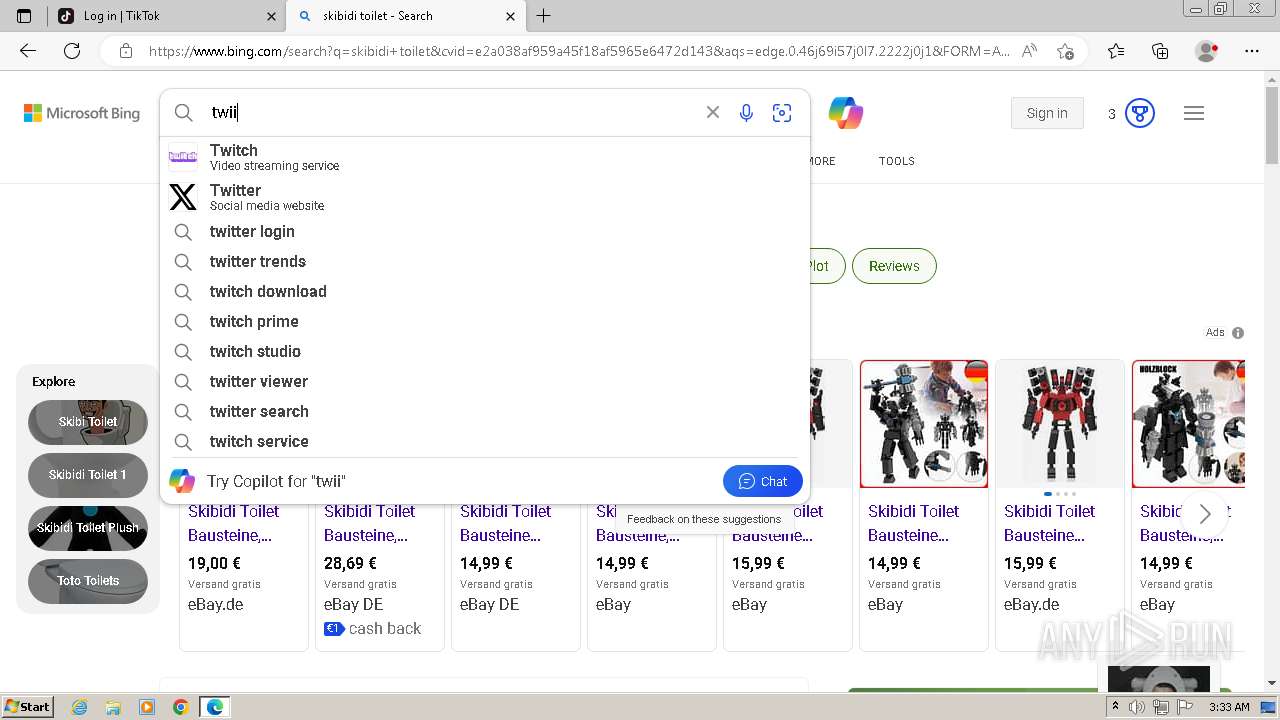Open Skibidi Toilet Plush explore tile

[x=88, y=528]
